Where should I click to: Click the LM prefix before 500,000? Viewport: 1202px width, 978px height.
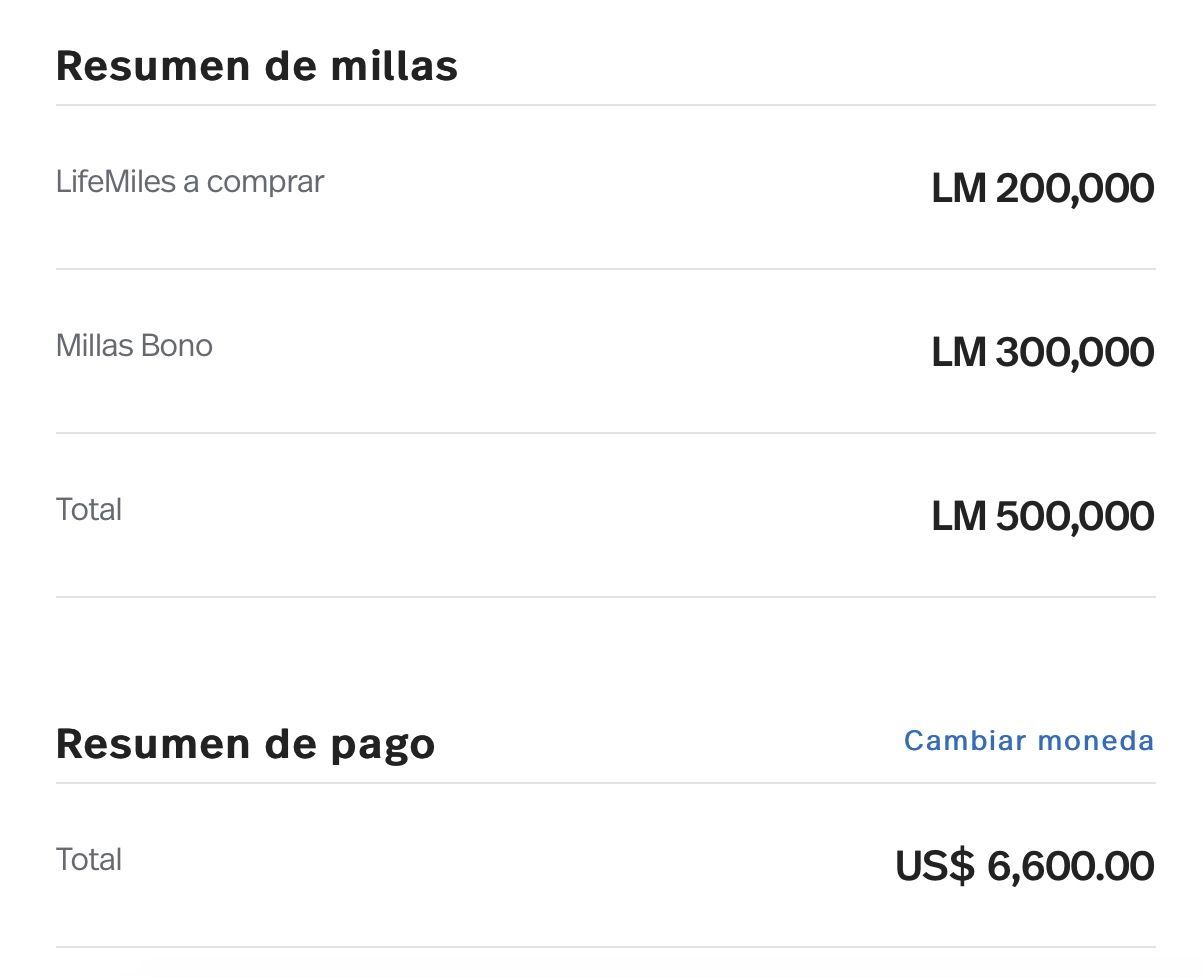tap(959, 516)
